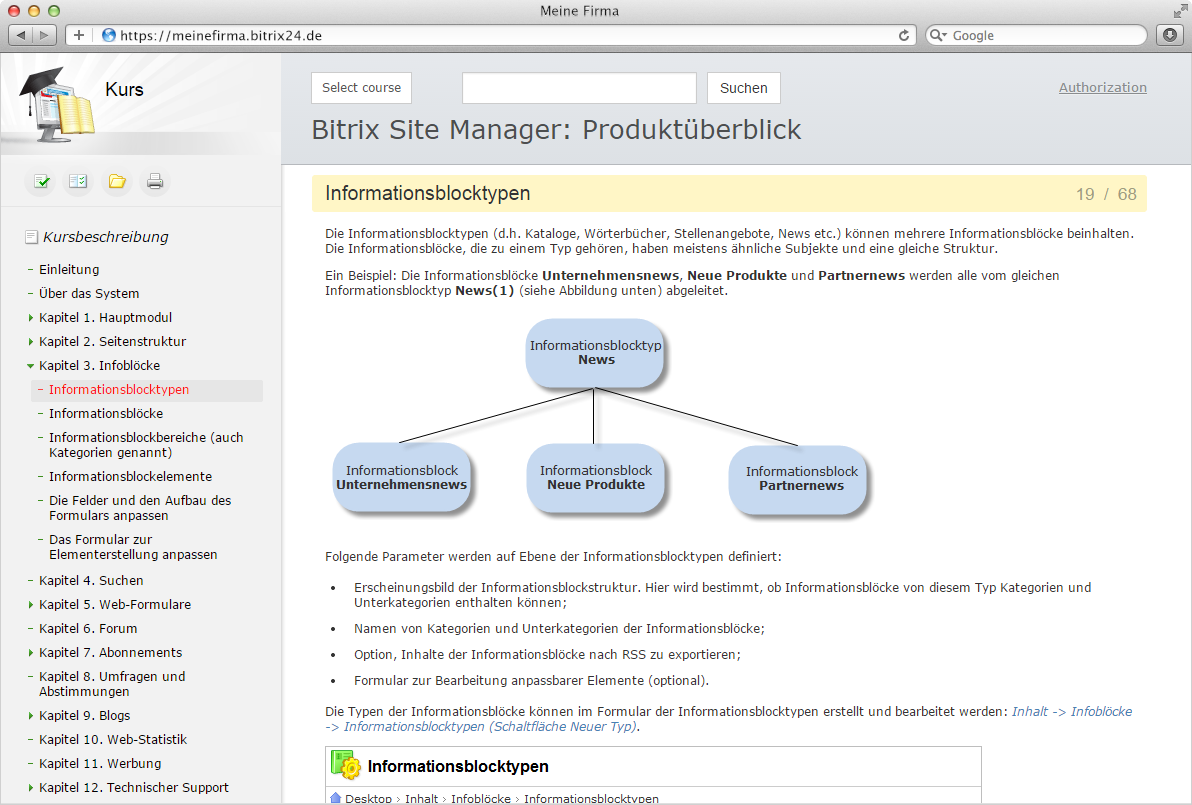Image resolution: width=1192 pixels, height=805 pixels.
Task: Open the gradebook book-with-checks icon
Action: click(x=78, y=182)
